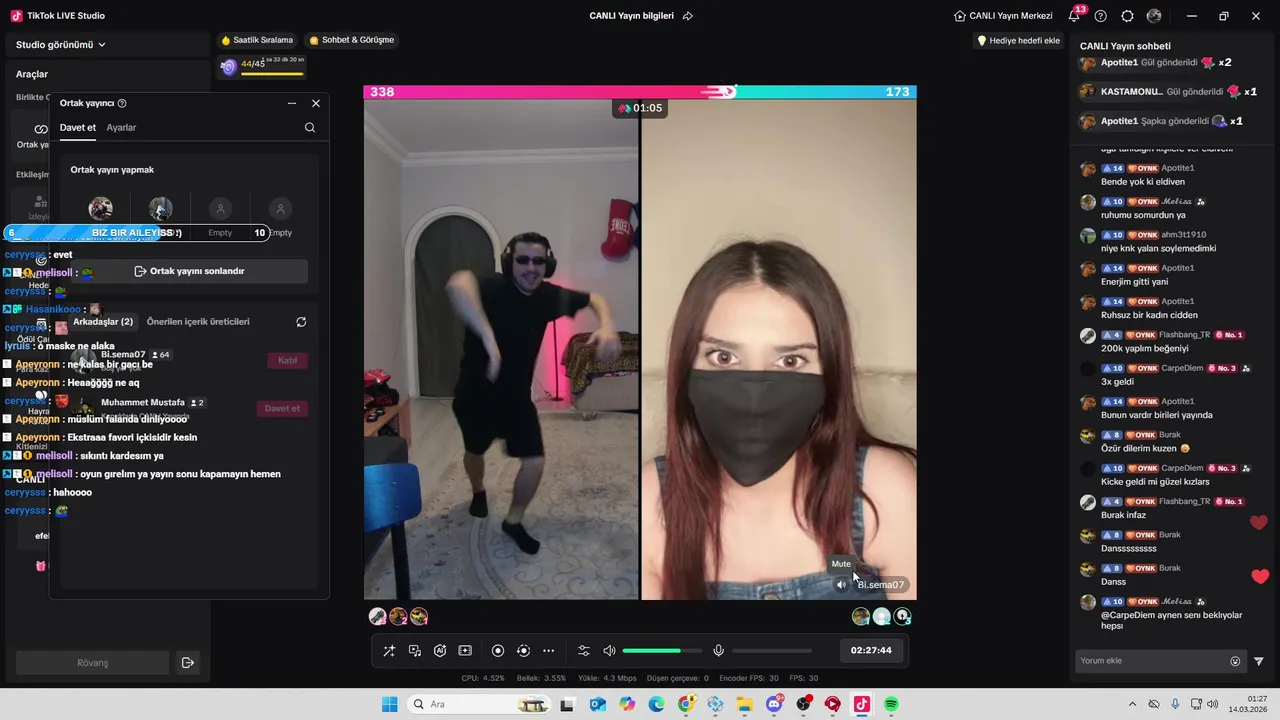The image size is (1280, 720).
Task: Click Apotite1 Şapka gönderildi gift notice
Action: [1160, 121]
